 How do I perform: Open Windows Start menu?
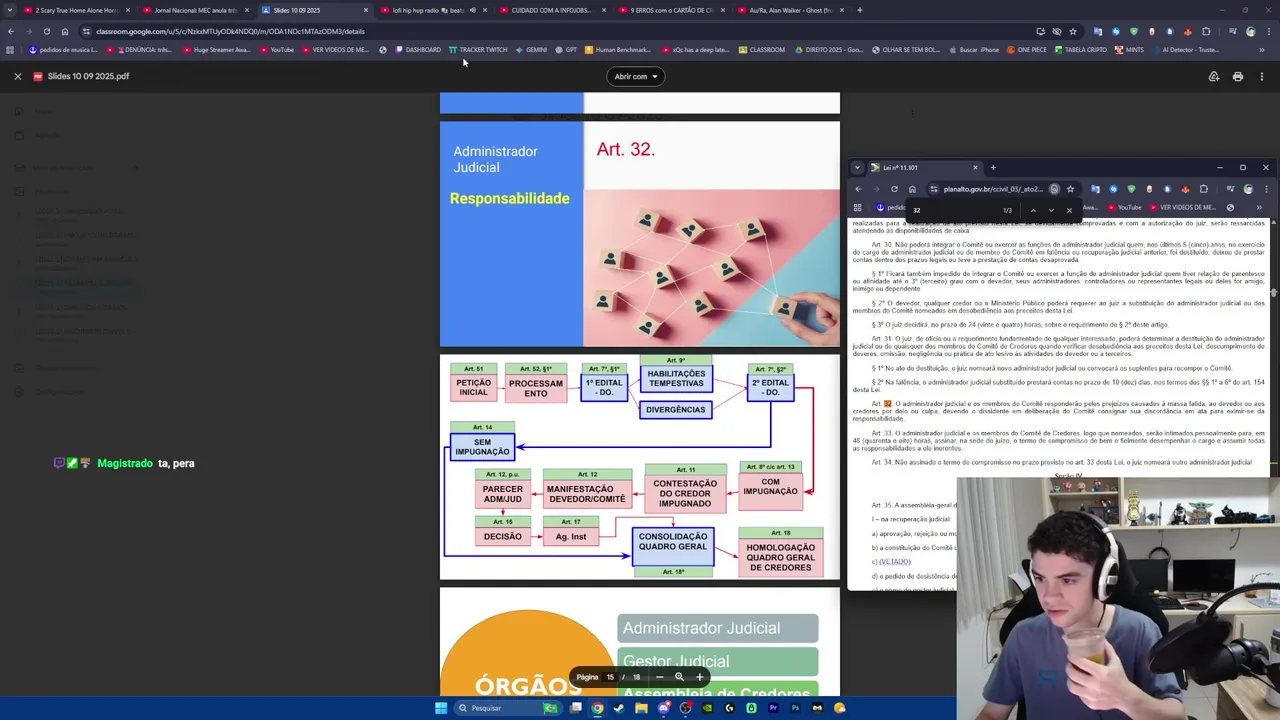click(x=441, y=708)
